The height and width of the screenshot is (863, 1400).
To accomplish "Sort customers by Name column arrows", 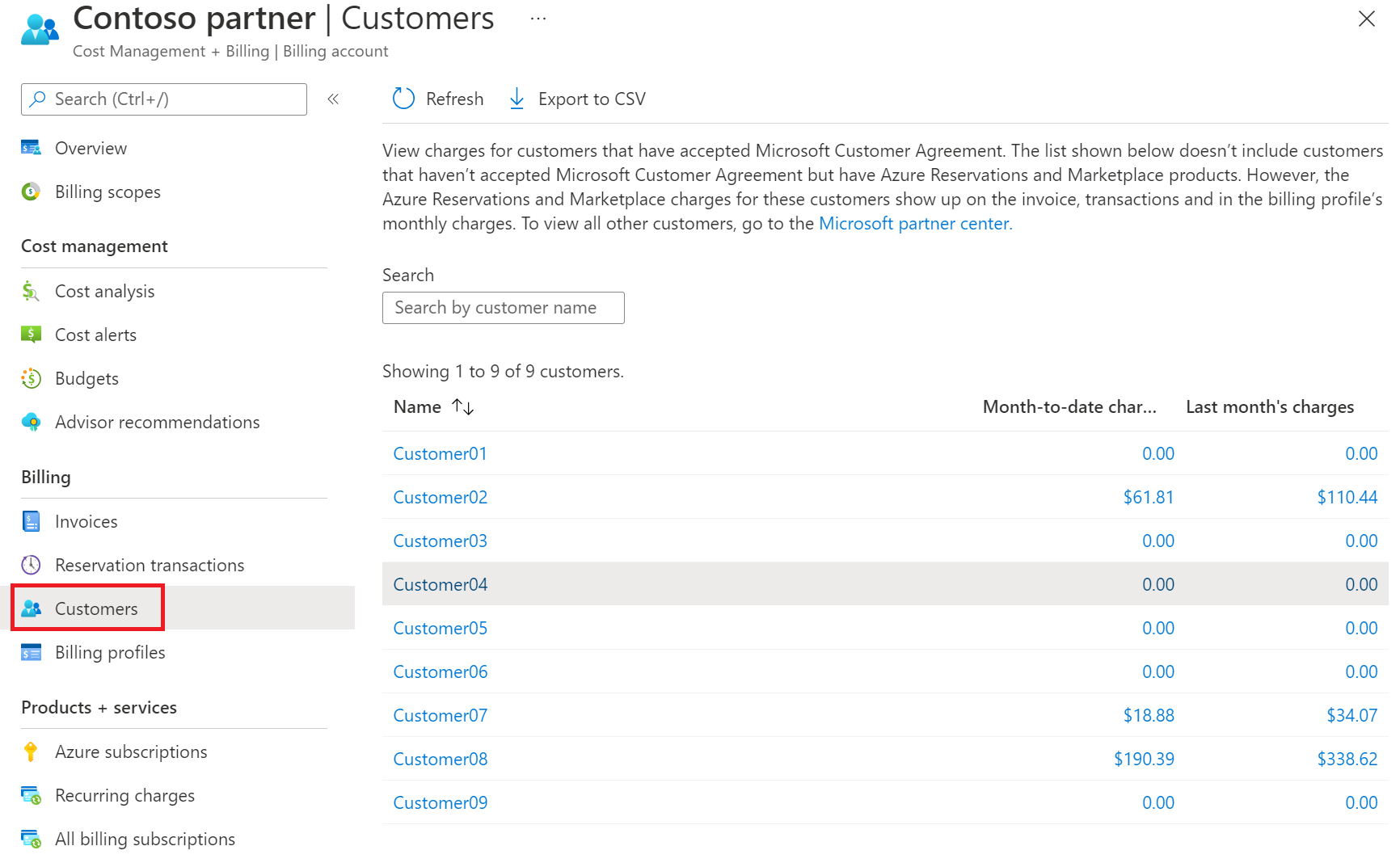I will click(x=462, y=406).
